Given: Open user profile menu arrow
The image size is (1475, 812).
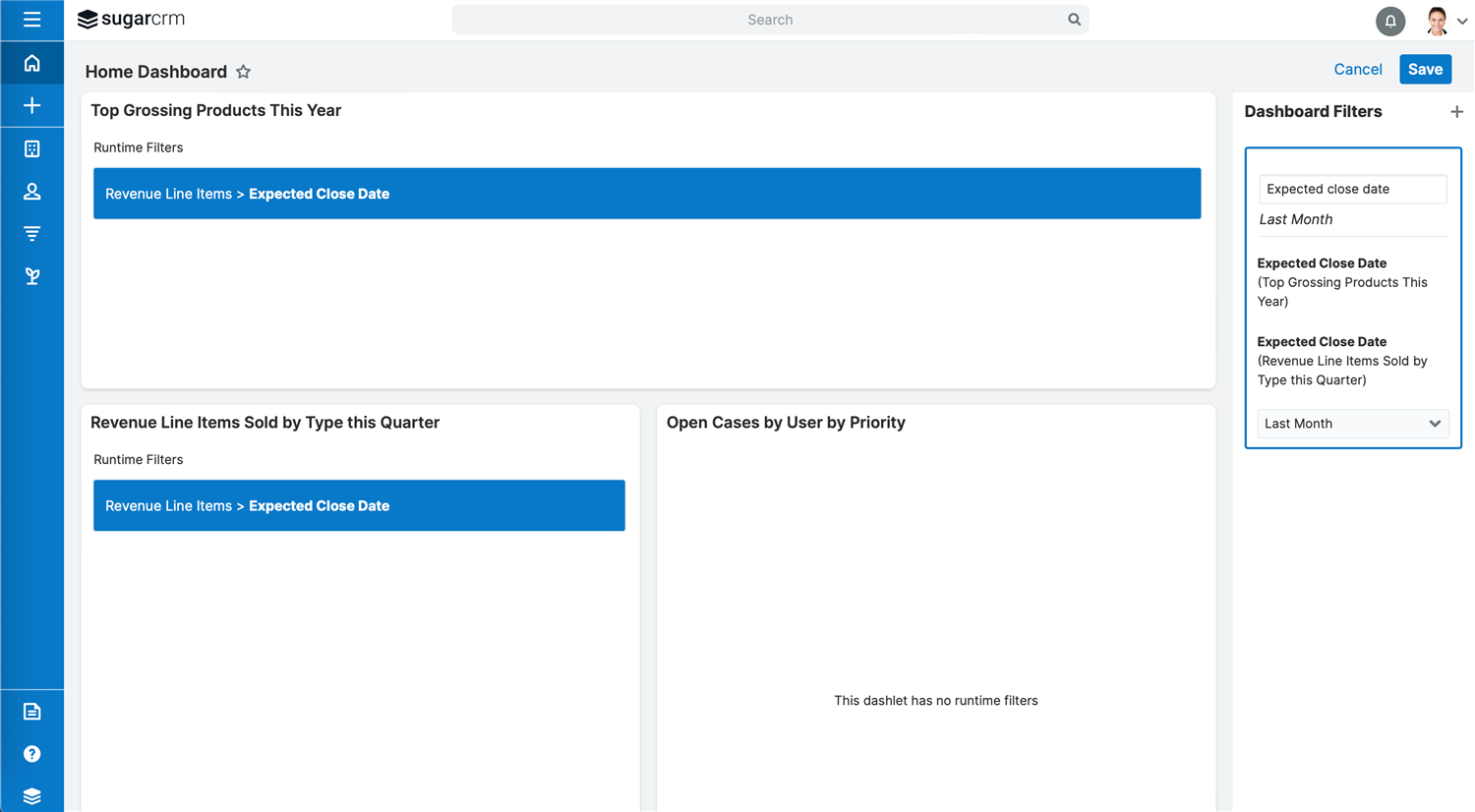Looking at the screenshot, I should [x=1462, y=22].
